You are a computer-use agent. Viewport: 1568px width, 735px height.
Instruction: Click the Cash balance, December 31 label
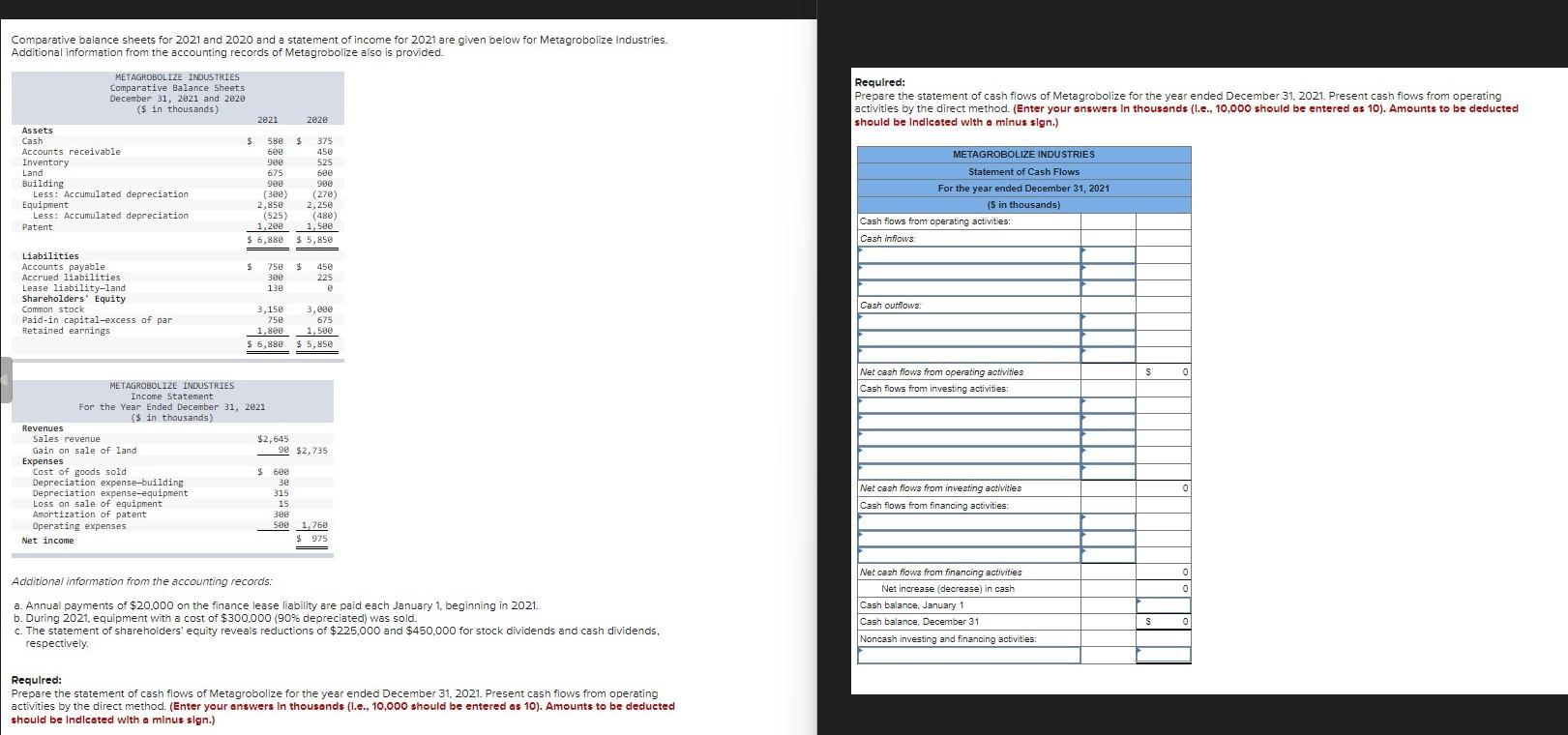[919, 622]
